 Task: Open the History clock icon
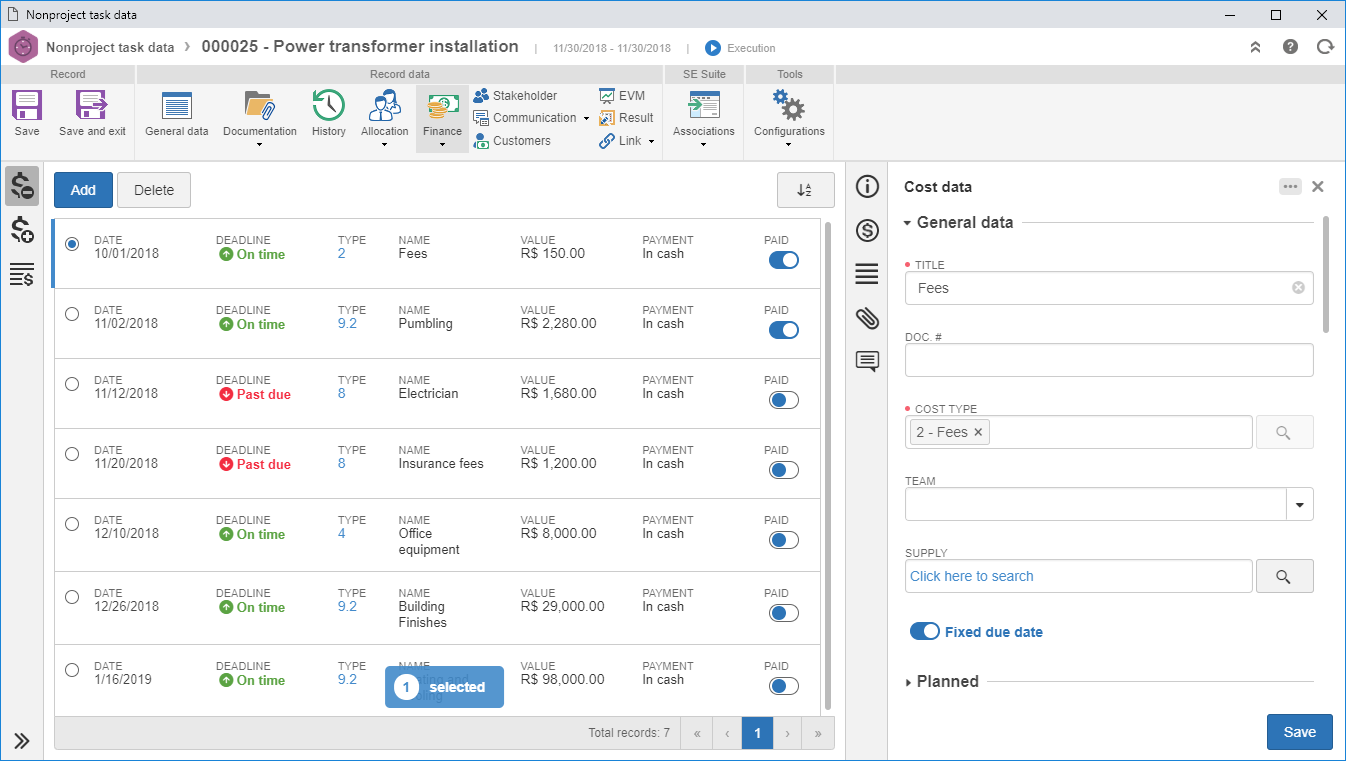pos(328,105)
